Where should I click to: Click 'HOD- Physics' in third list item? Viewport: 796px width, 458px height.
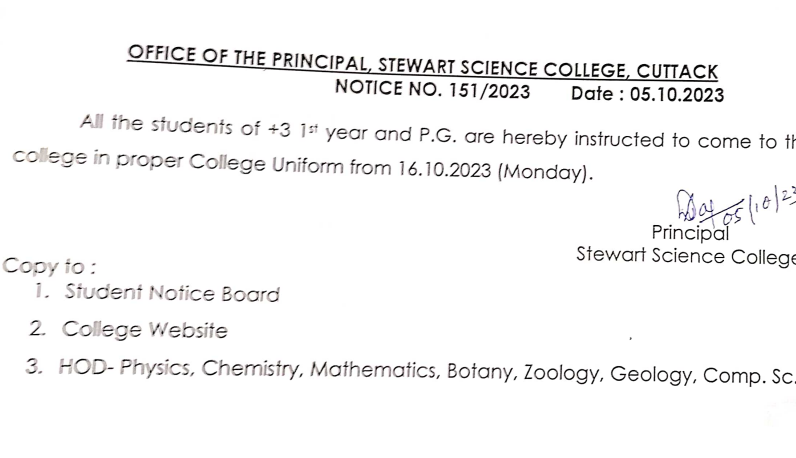(126, 367)
